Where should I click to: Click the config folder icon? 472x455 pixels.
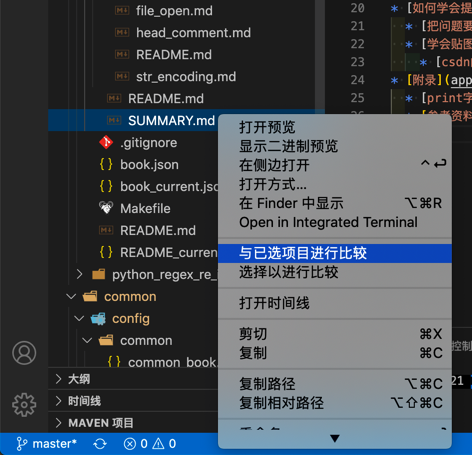pos(98,319)
